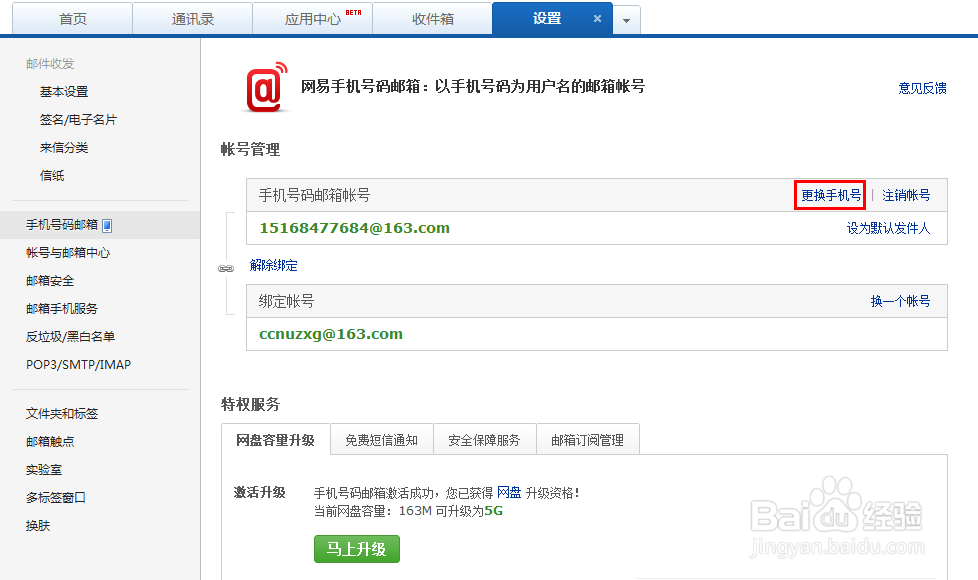Open the 通讯录 tab

click(193, 19)
